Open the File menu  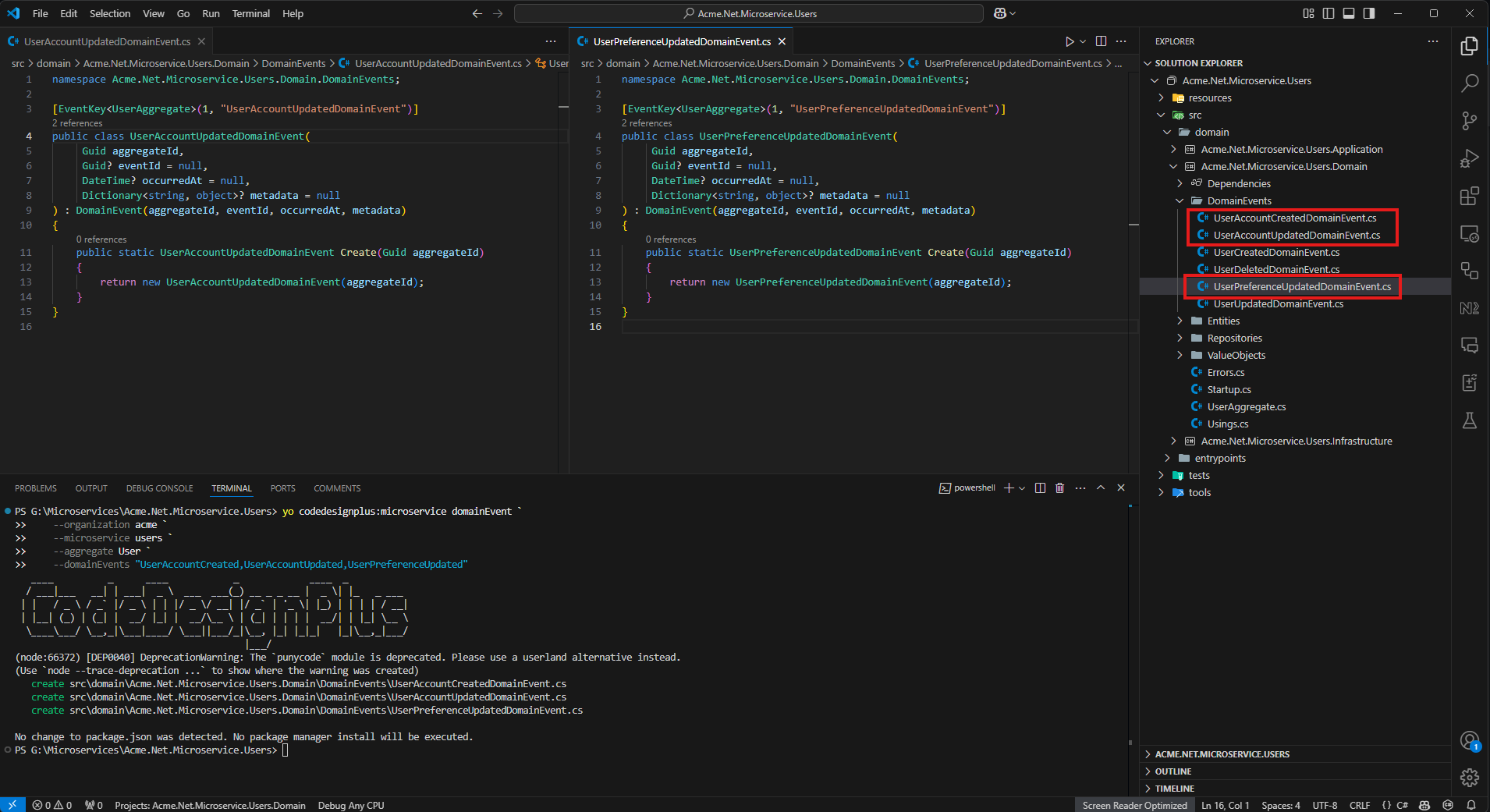click(x=40, y=13)
